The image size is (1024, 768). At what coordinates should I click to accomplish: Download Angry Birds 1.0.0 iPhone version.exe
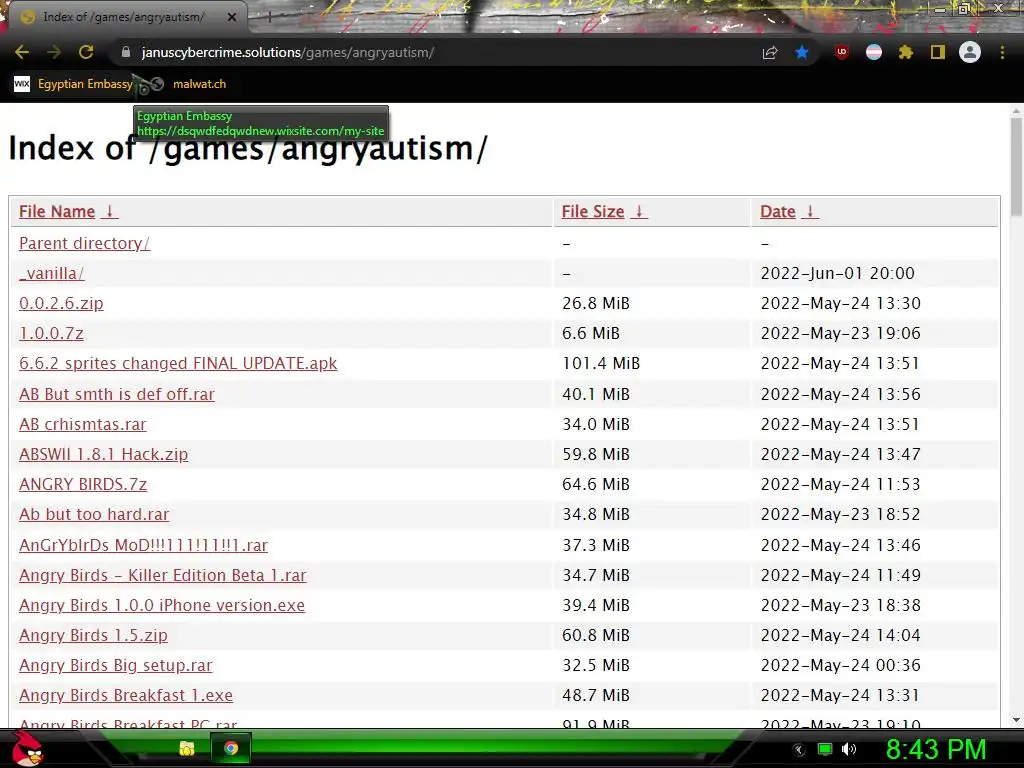tap(162, 605)
